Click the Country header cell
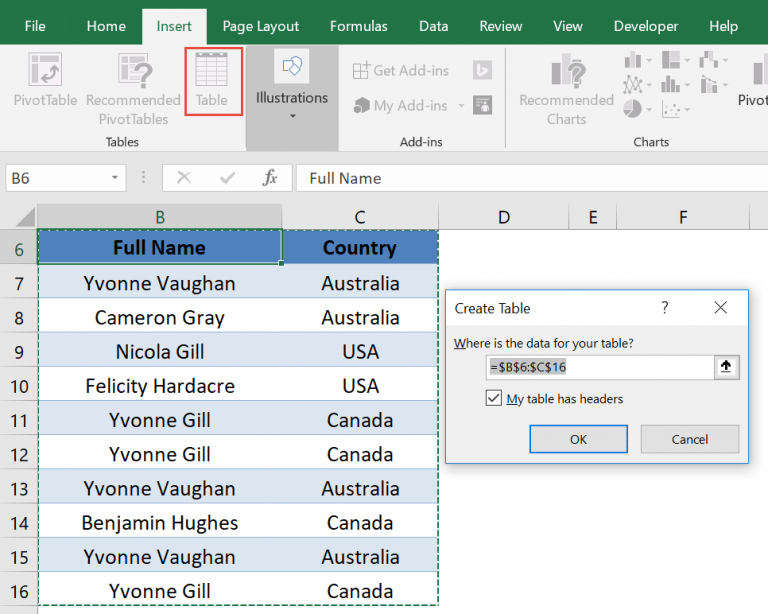The image size is (768, 614). 360,247
